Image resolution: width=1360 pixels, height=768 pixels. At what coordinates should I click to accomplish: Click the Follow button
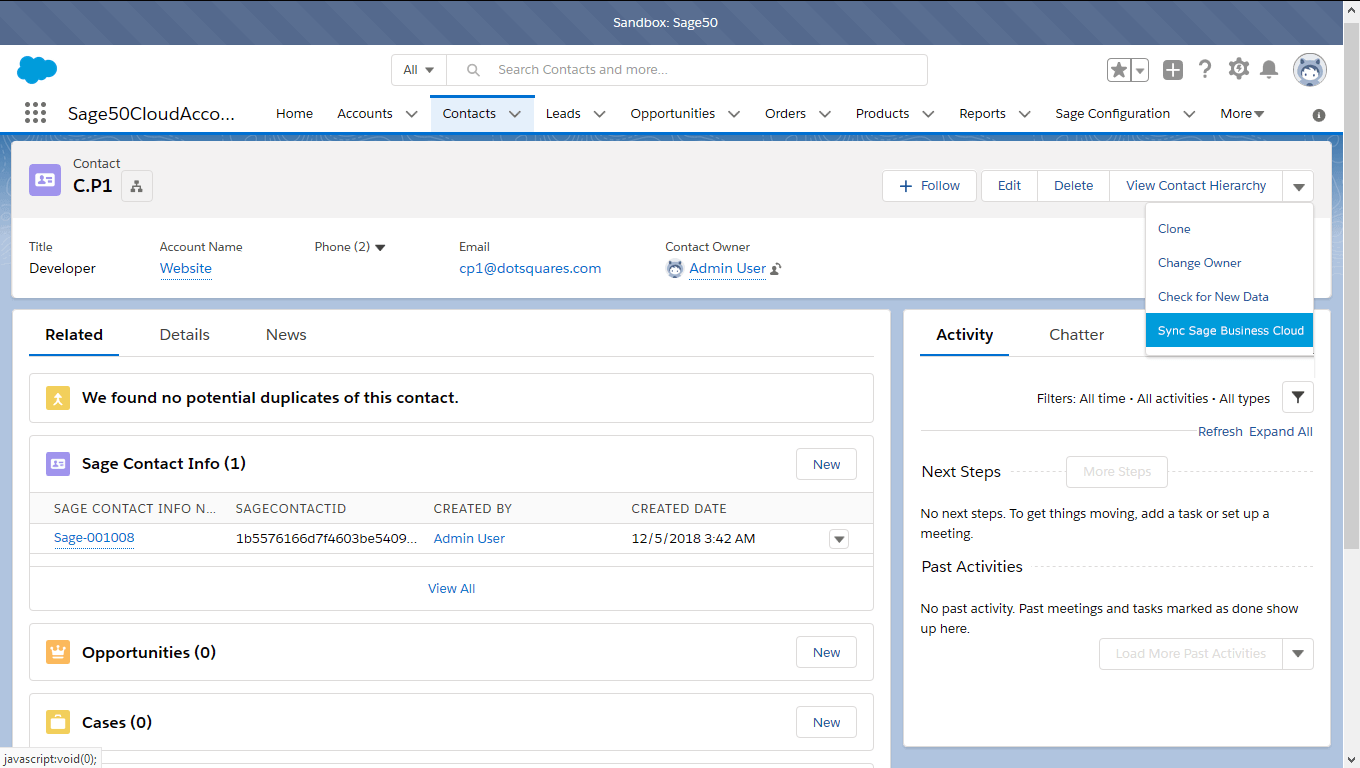tap(929, 186)
